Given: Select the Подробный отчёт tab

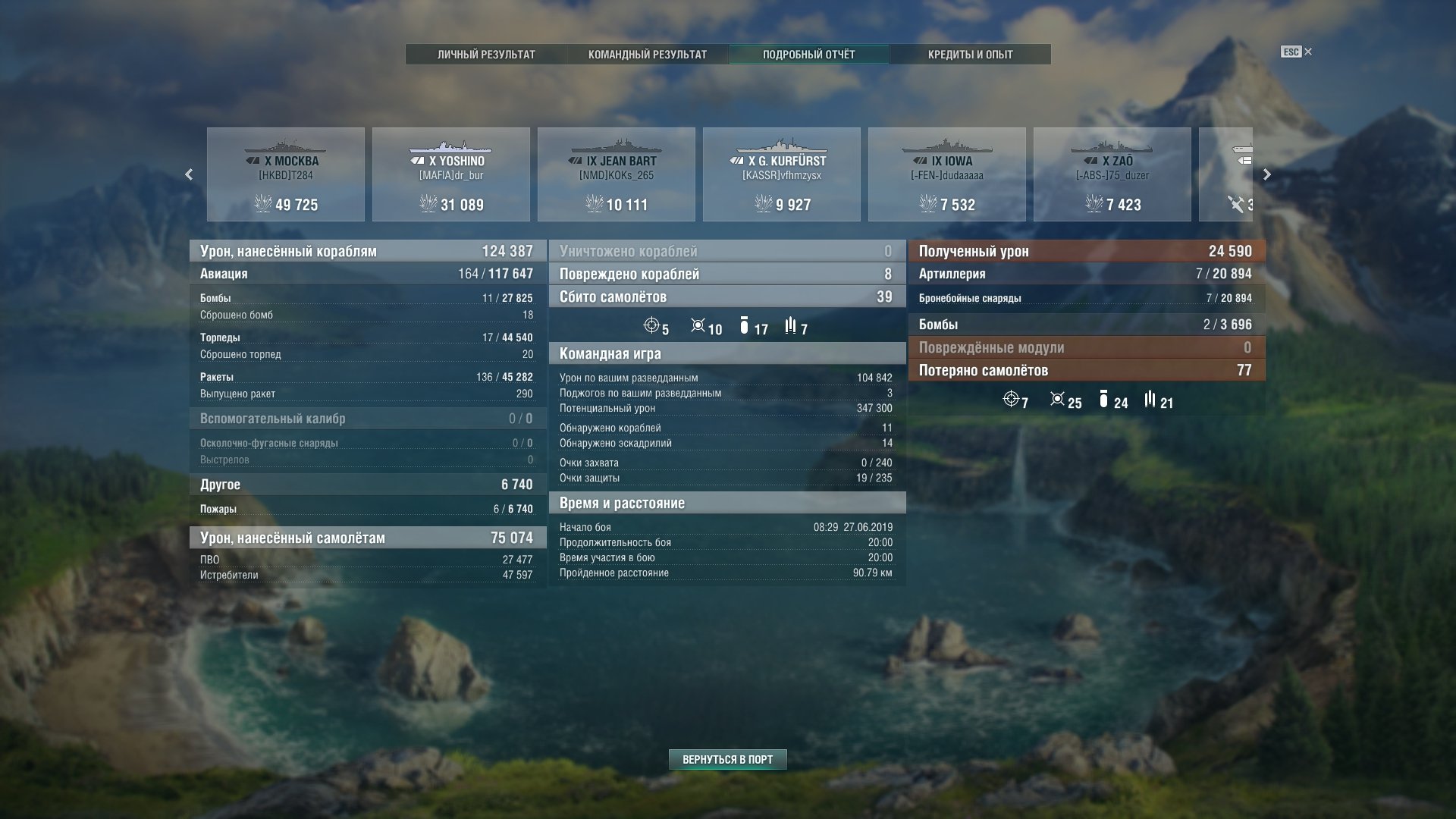Looking at the screenshot, I should [x=809, y=55].
